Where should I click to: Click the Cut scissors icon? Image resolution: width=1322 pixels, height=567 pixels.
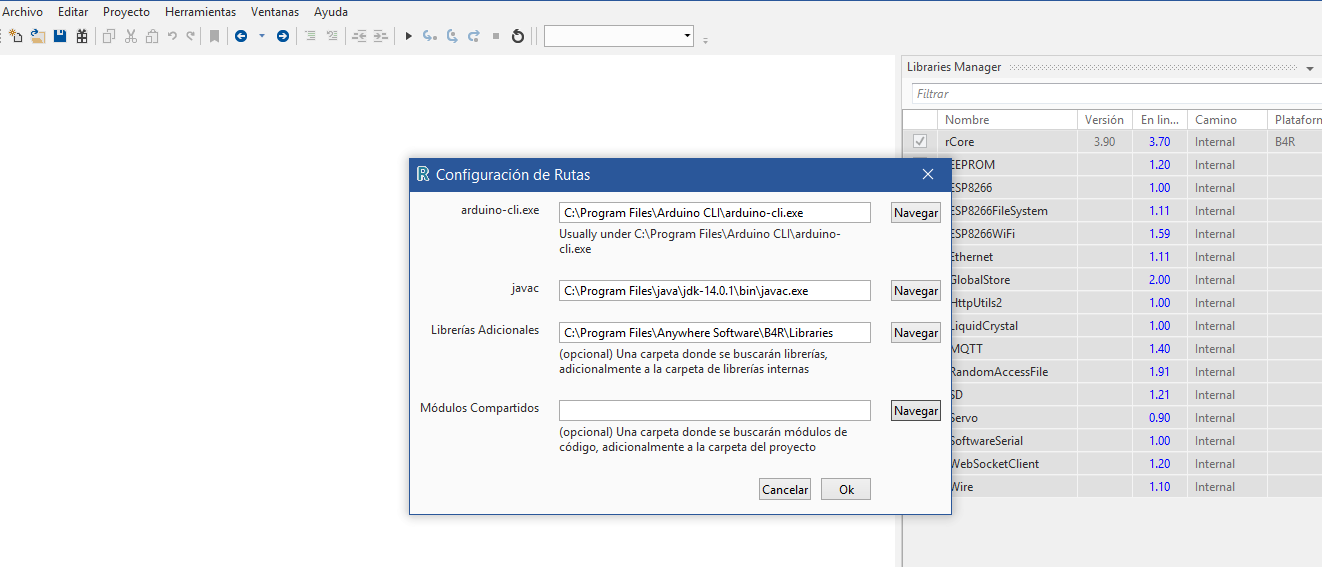(x=131, y=36)
